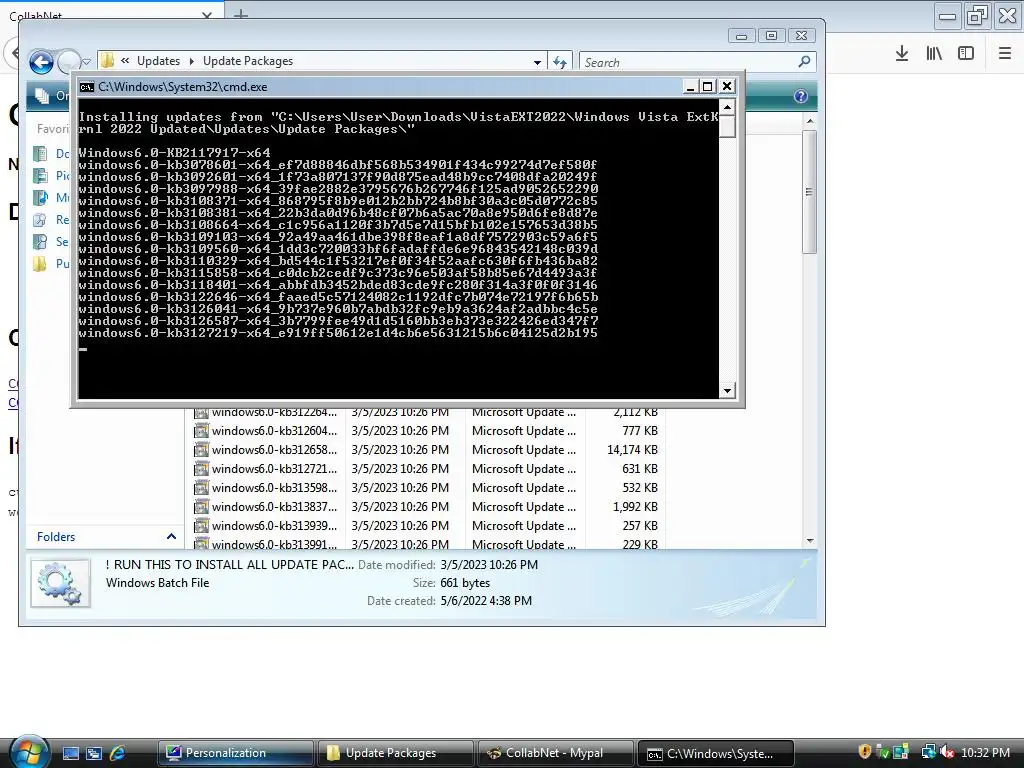Viewport: 1024px width, 768px height.
Task: Open the security shield tray icon
Action: point(865,752)
